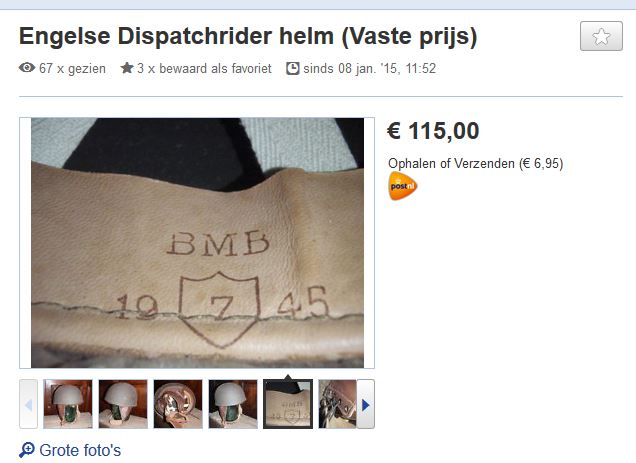
Task: Click the PostNL shipping logo
Action: pyautogui.click(x=402, y=186)
